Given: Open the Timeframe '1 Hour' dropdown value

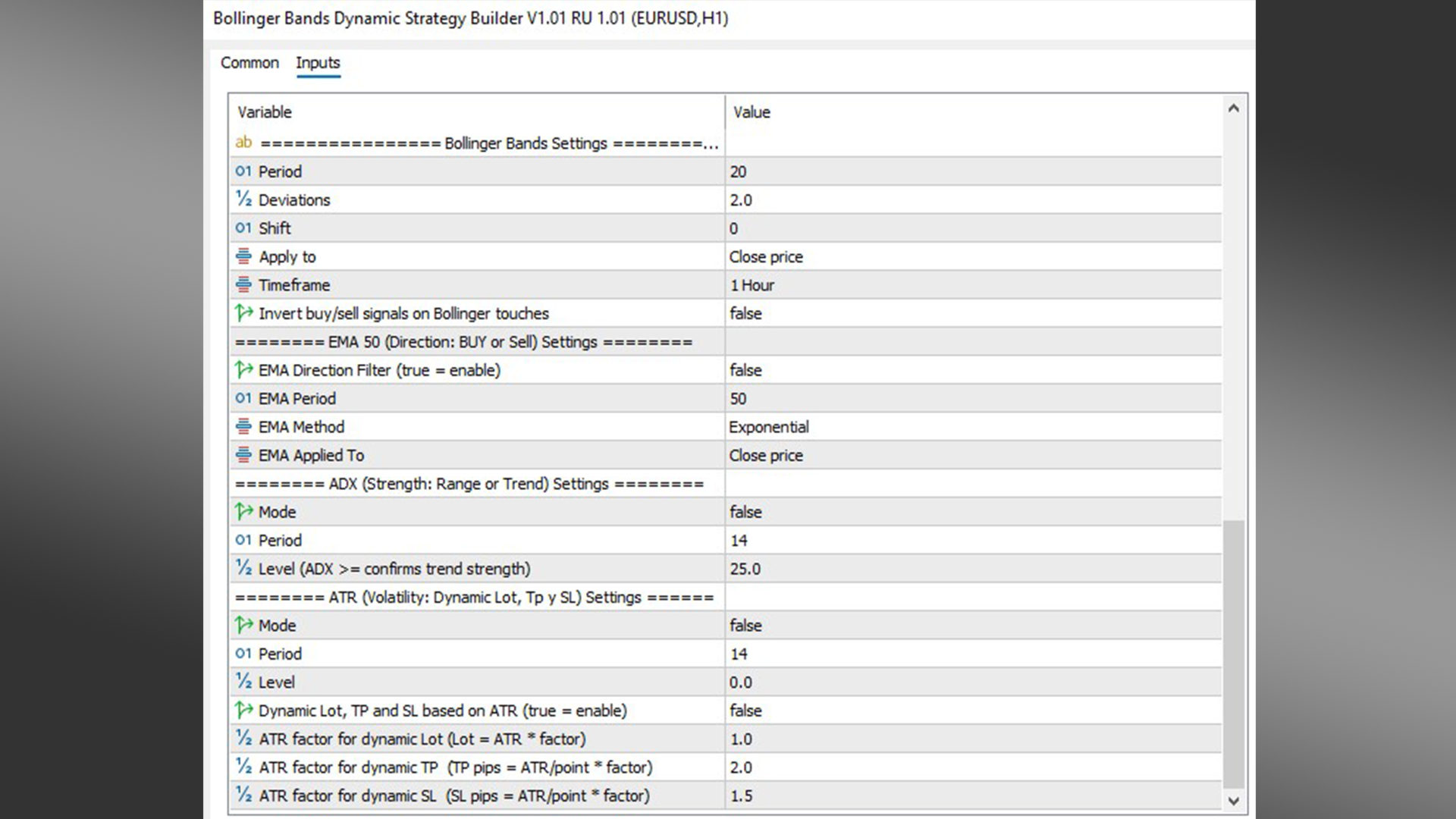Looking at the screenshot, I should tap(752, 285).
